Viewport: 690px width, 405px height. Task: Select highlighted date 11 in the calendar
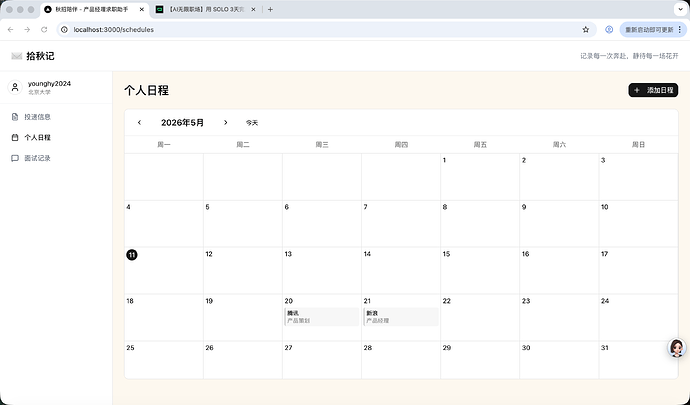pos(132,254)
